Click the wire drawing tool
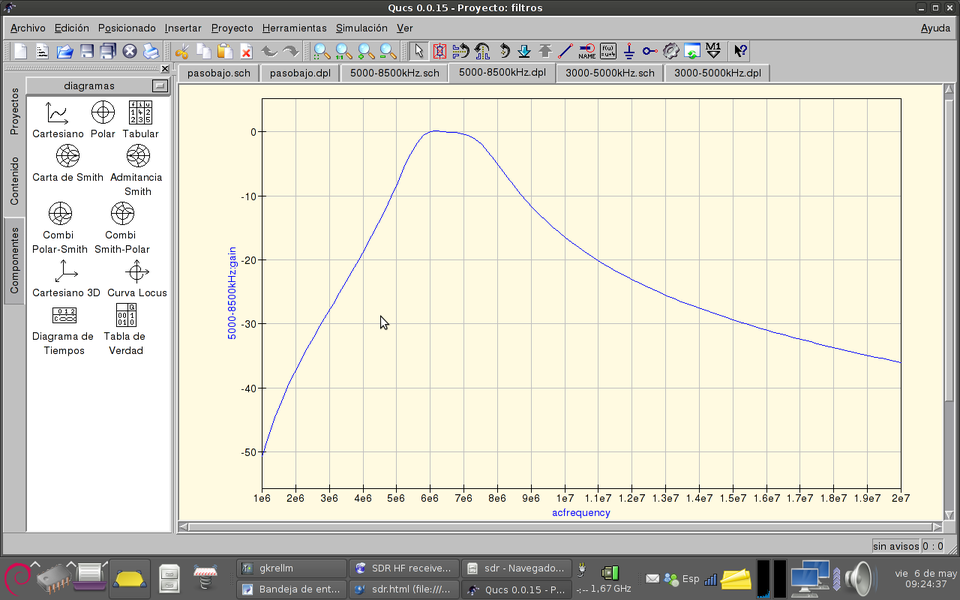This screenshot has width=960, height=600. pos(565,51)
